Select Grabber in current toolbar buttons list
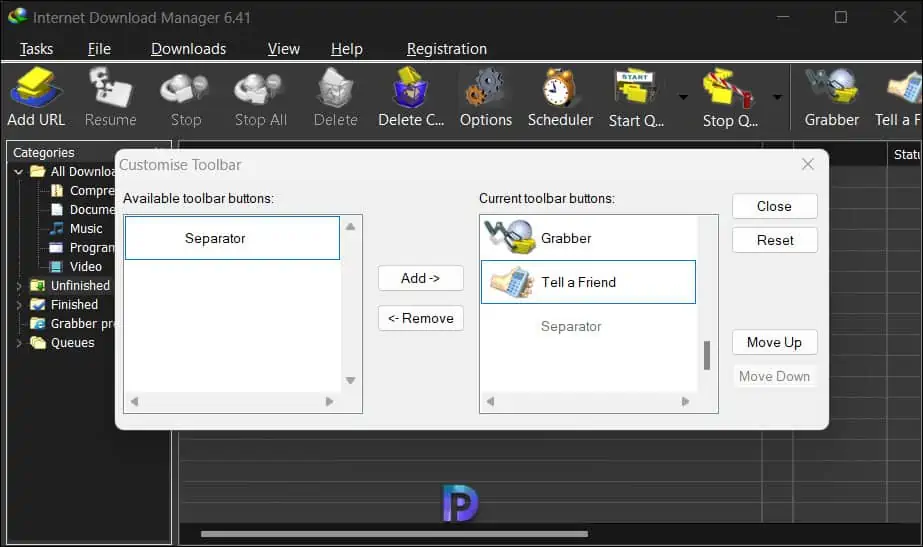 588,238
